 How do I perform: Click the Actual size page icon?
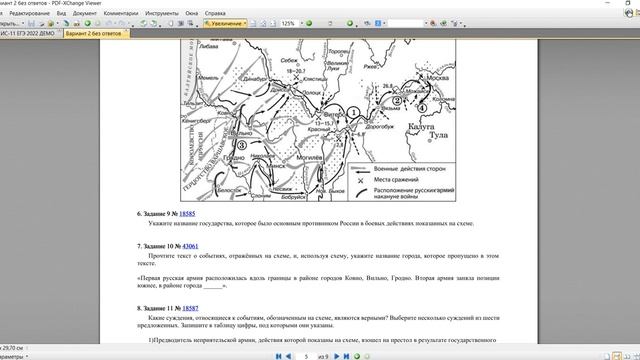click(253, 24)
